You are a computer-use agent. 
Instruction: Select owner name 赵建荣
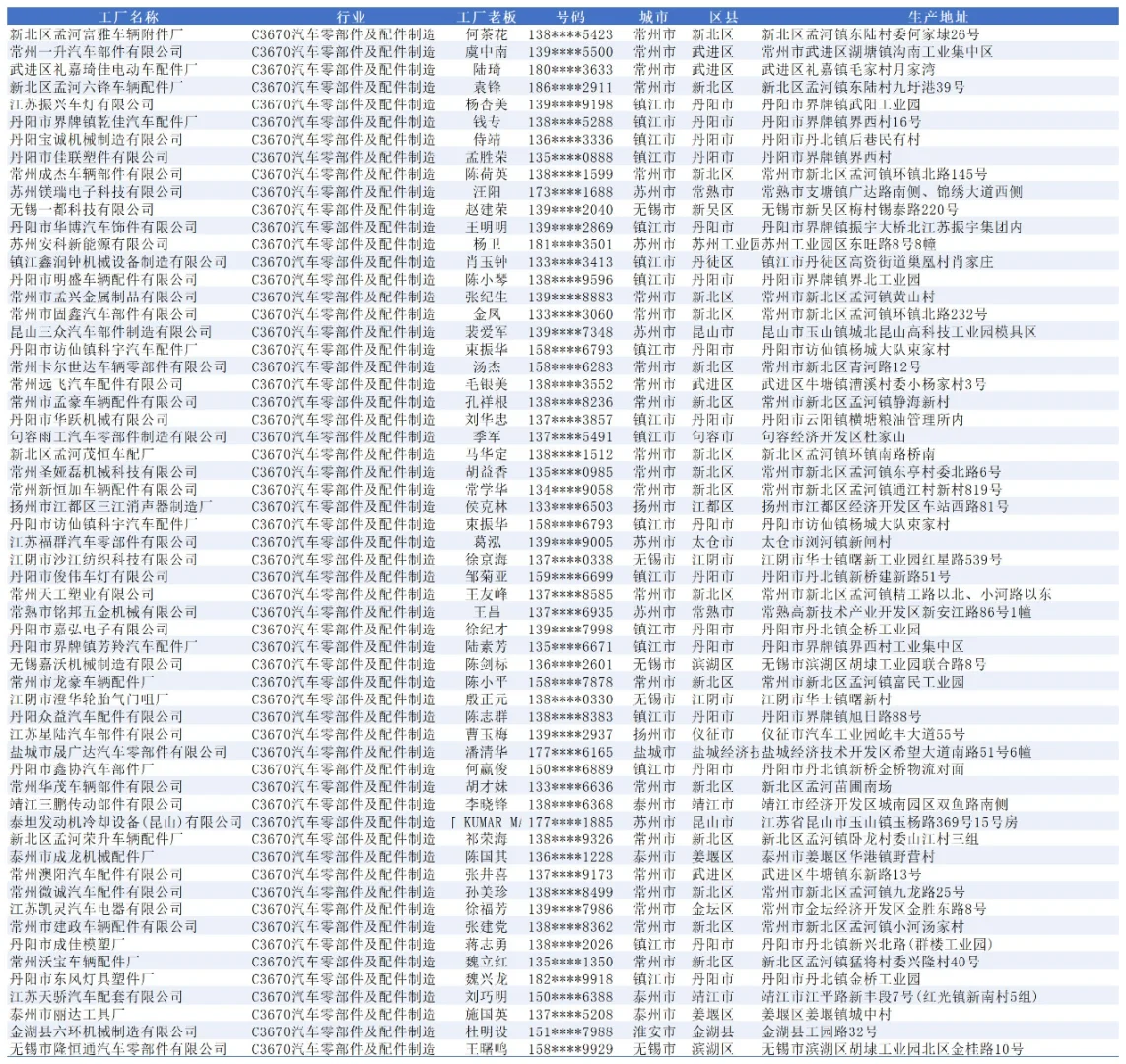tap(487, 209)
